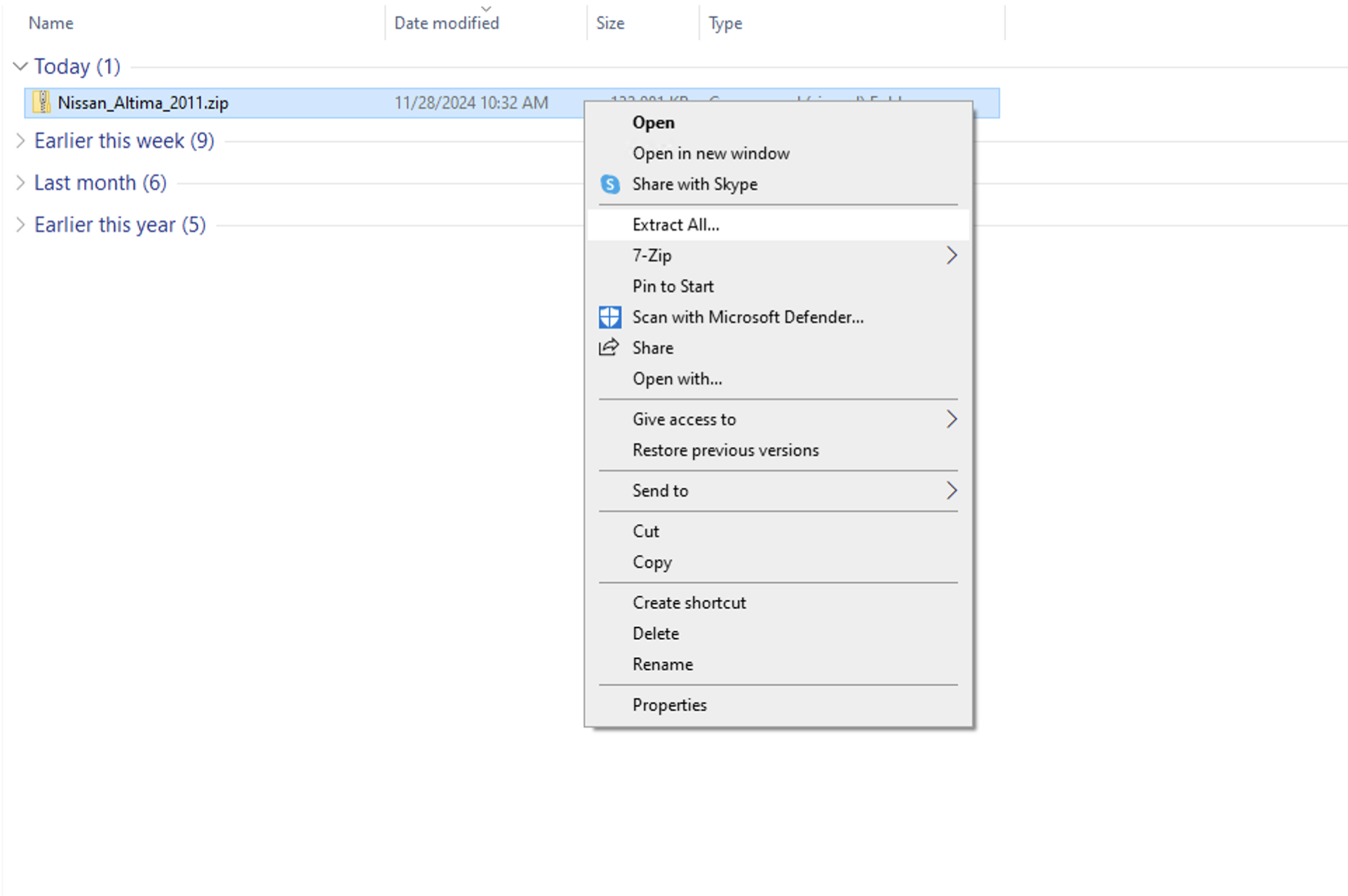
Task: Expand the Earlier this year group
Action: tap(20, 225)
